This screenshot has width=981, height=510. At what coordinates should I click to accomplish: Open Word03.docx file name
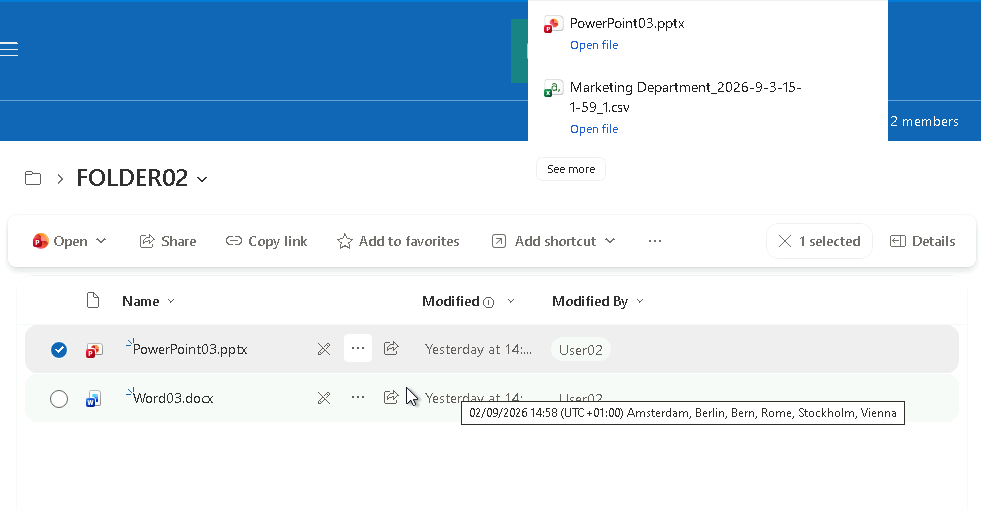click(x=173, y=398)
